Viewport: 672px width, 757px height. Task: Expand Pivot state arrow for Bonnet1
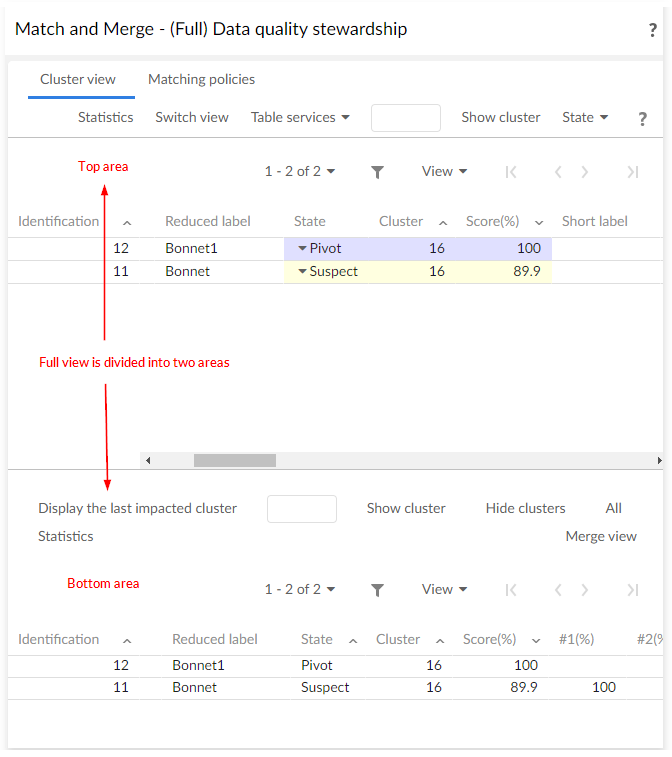302,249
